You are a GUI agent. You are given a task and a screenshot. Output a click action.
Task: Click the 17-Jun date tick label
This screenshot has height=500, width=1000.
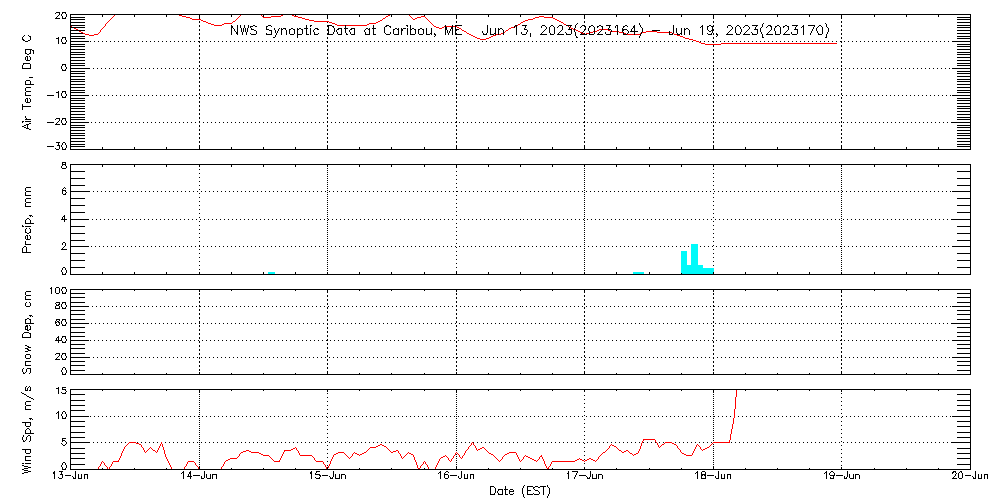pyautogui.click(x=585, y=477)
